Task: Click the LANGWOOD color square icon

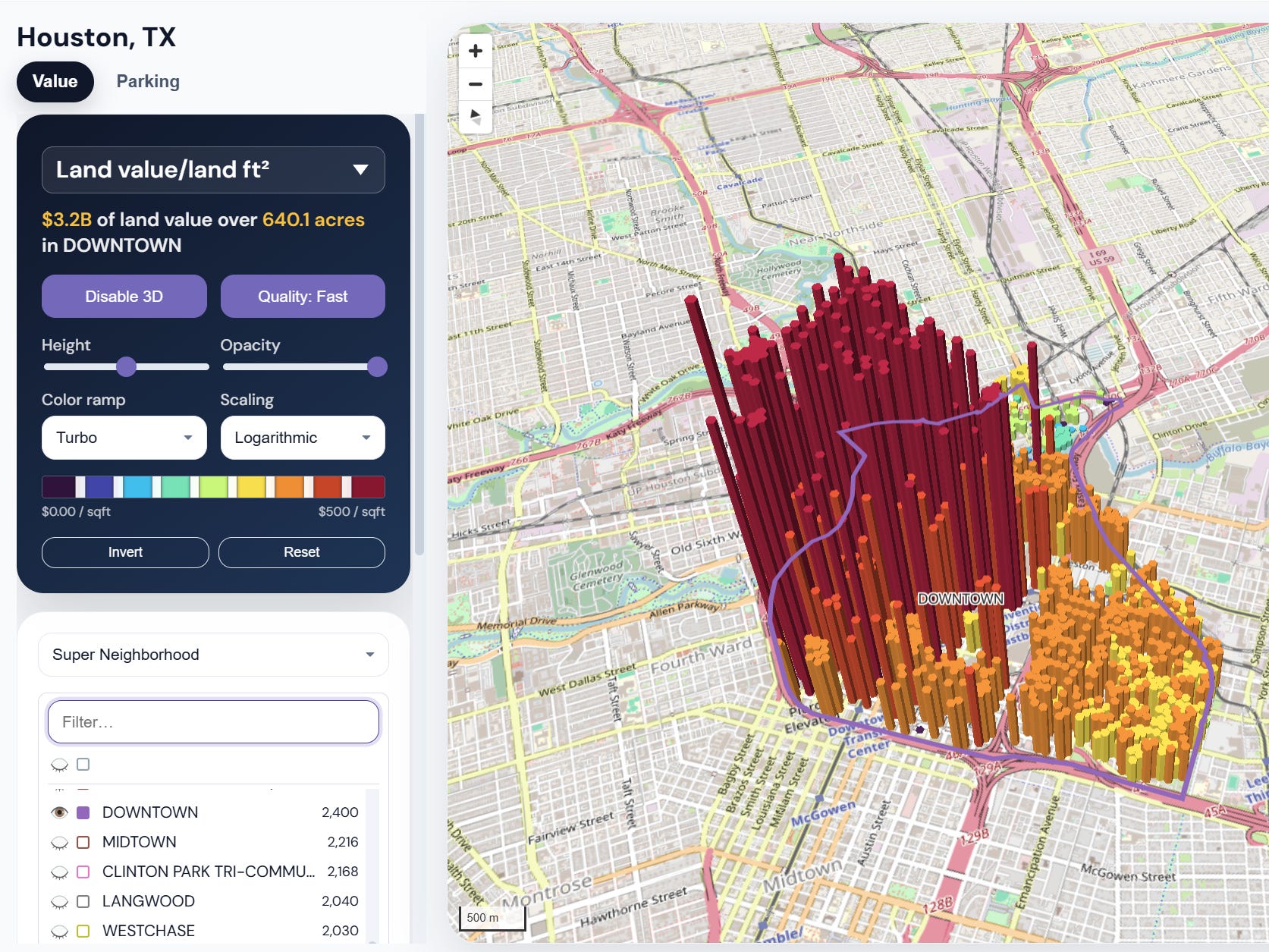Action: tap(83, 901)
